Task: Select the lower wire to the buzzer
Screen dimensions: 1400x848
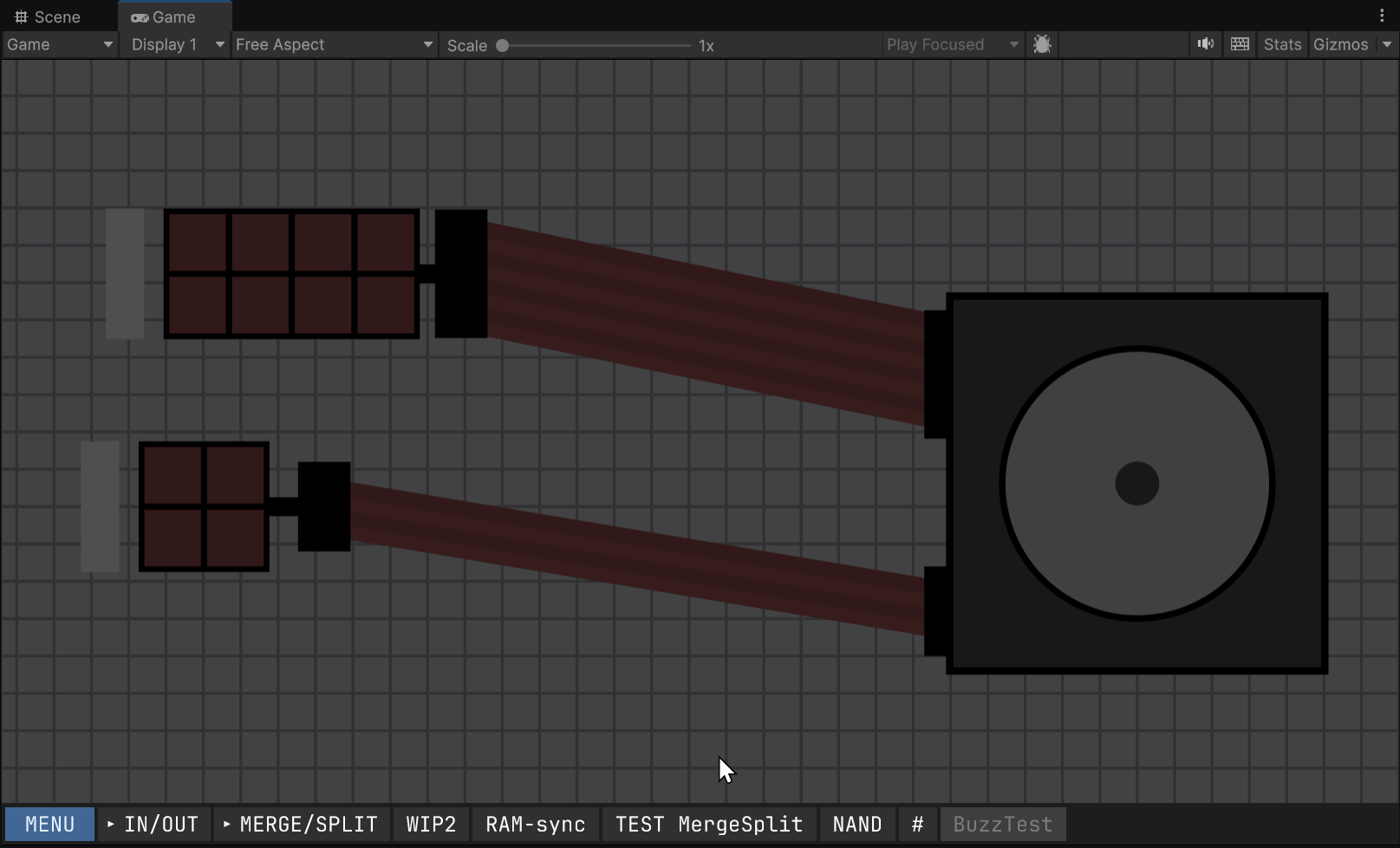Action: pyautogui.click(x=637, y=558)
